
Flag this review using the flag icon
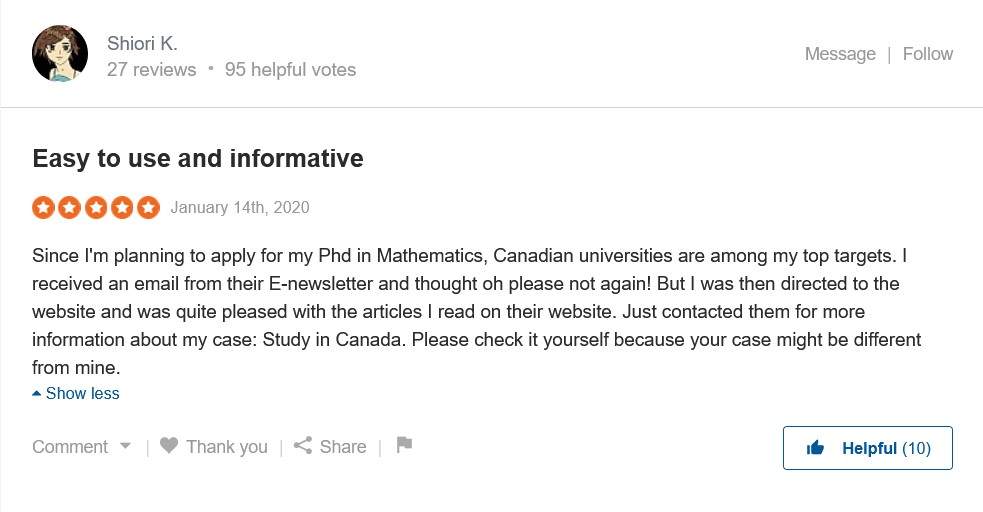[404, 445]
